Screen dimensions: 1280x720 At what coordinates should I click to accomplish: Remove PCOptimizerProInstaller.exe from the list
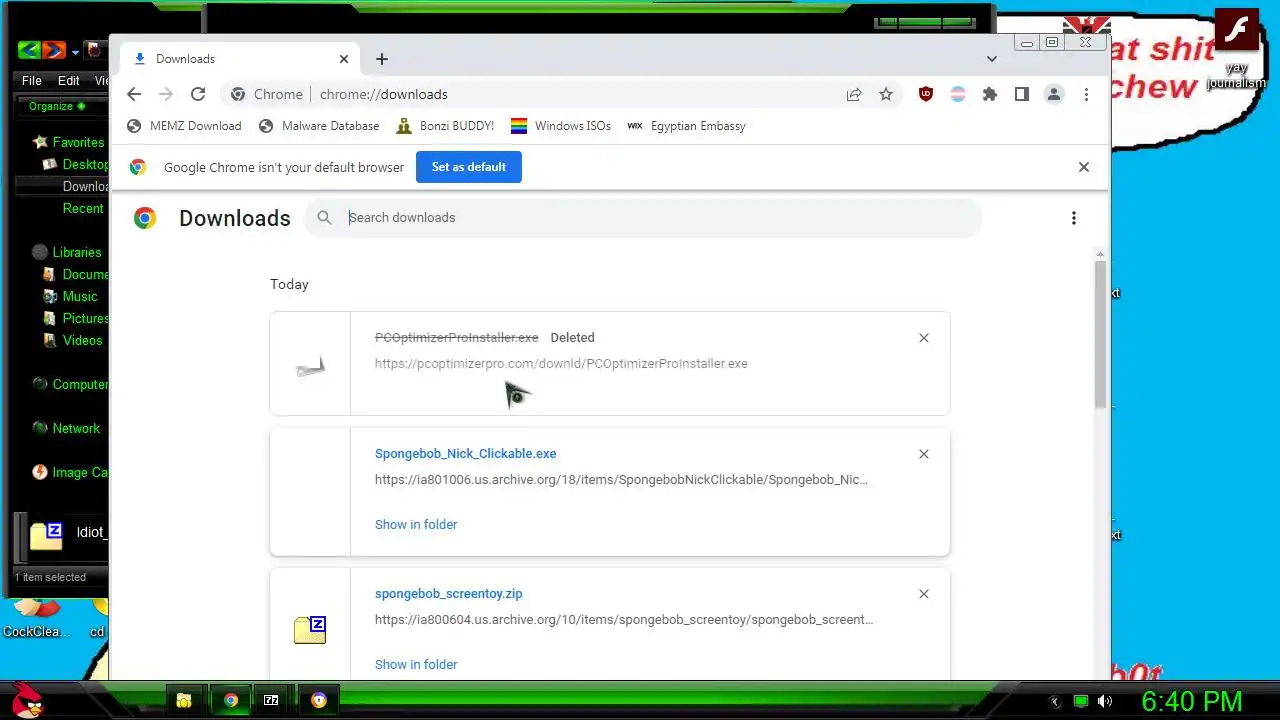click(x=924, y=338)
